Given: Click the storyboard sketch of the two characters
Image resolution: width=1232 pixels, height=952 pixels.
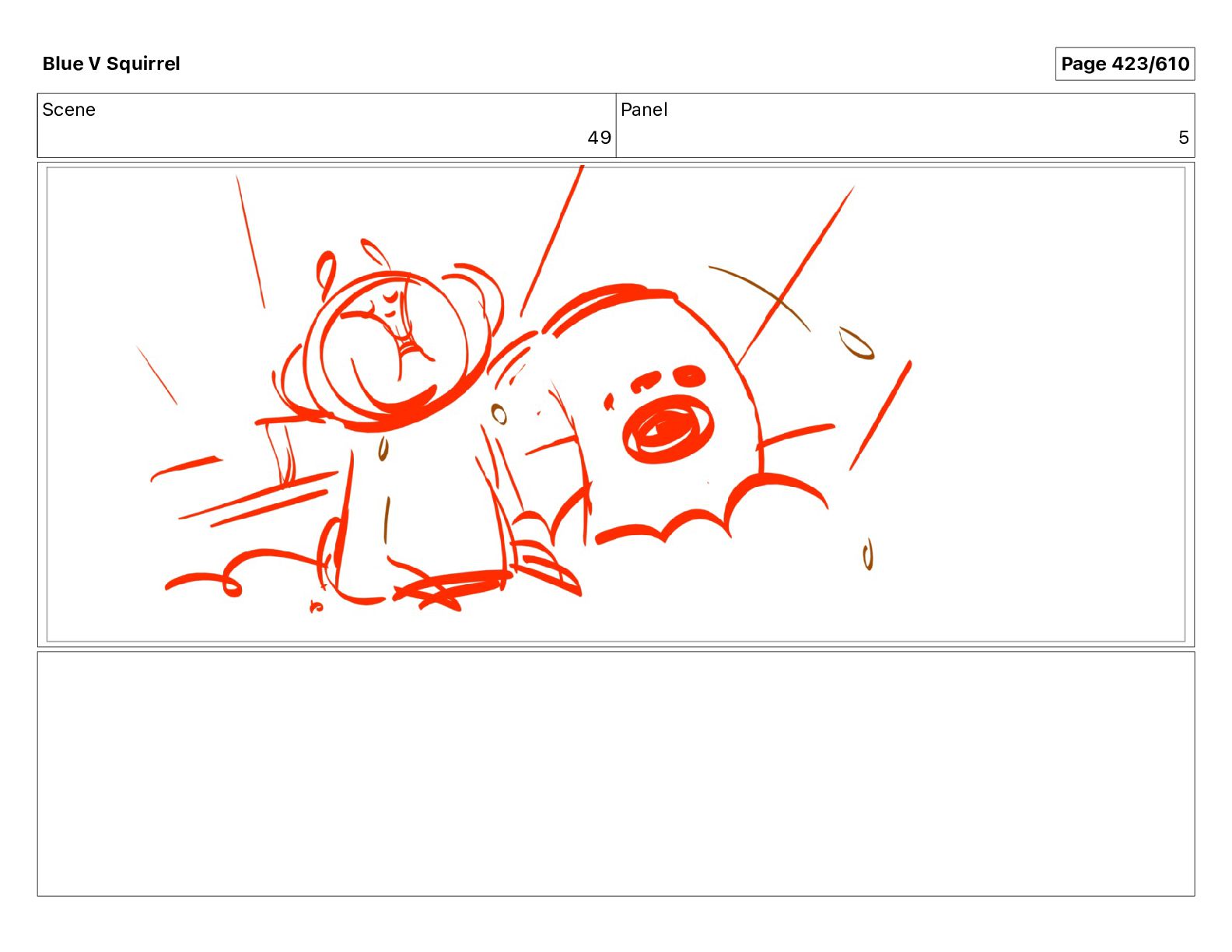Looking at the screenshot, I should pos(616,404).
